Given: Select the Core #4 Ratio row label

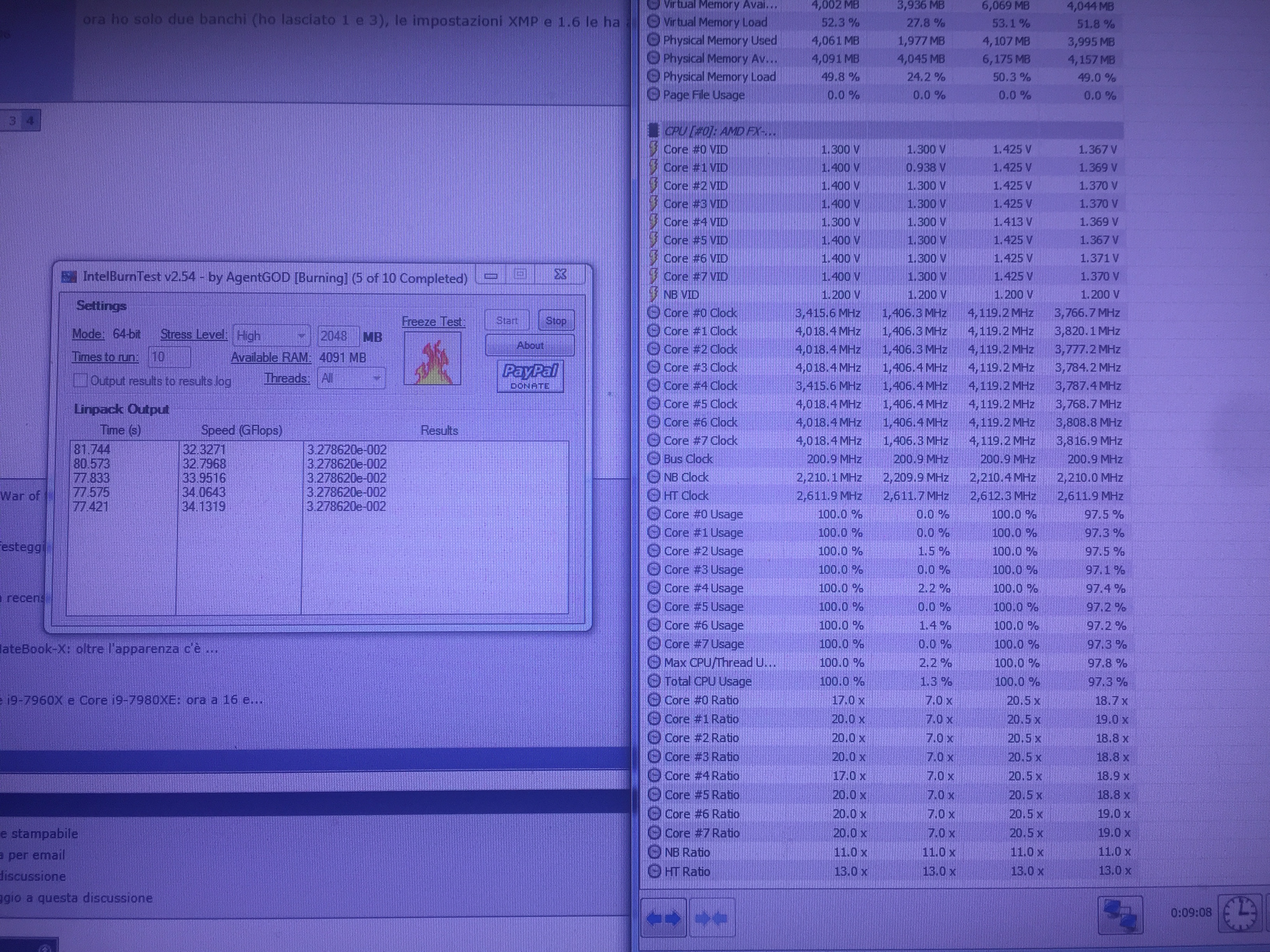Looking at the screenshot, I should [702, 775].
